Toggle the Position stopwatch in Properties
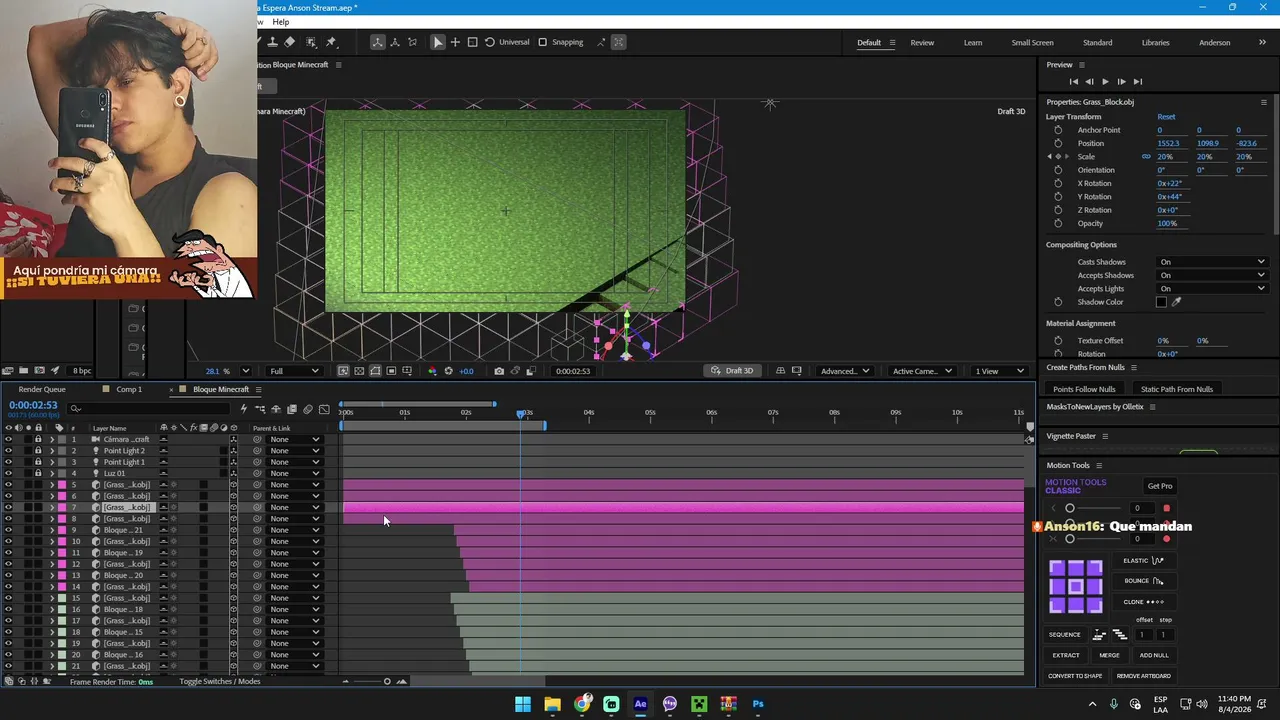Viewport: 1280px width, 720px height. pos(1058,143)
